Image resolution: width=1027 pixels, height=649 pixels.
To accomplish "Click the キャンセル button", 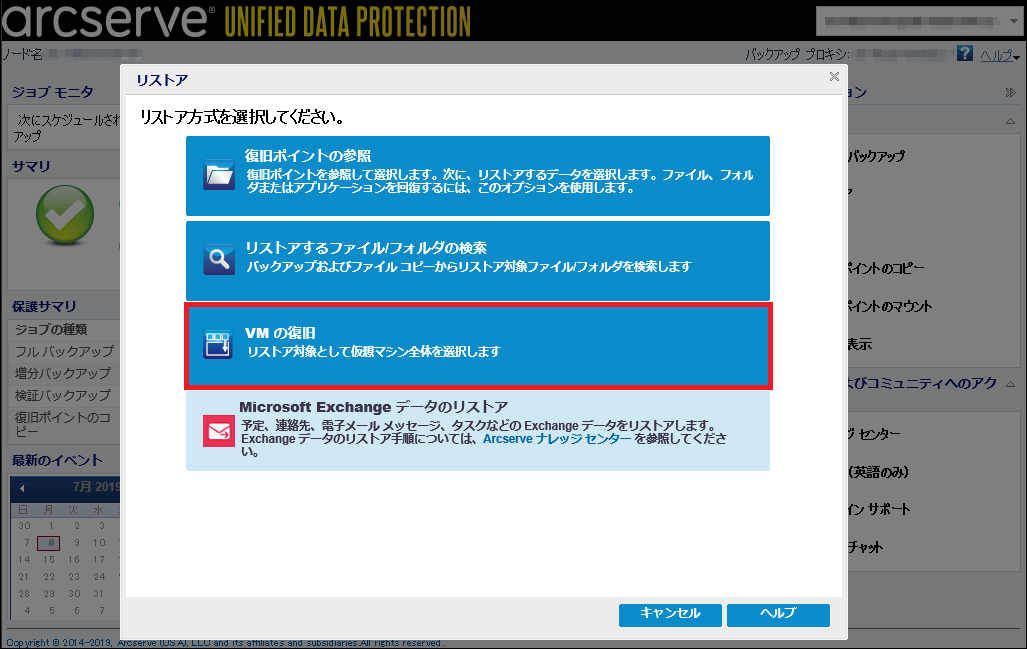I will 670,614.
